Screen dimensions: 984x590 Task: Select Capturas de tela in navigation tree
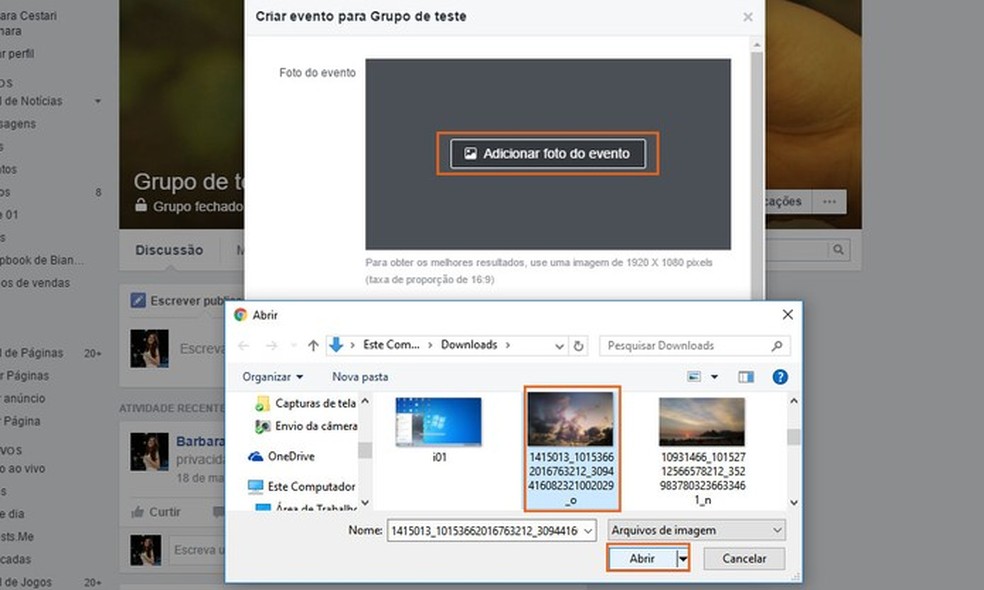pyautogui.click(x=315, y=403)
